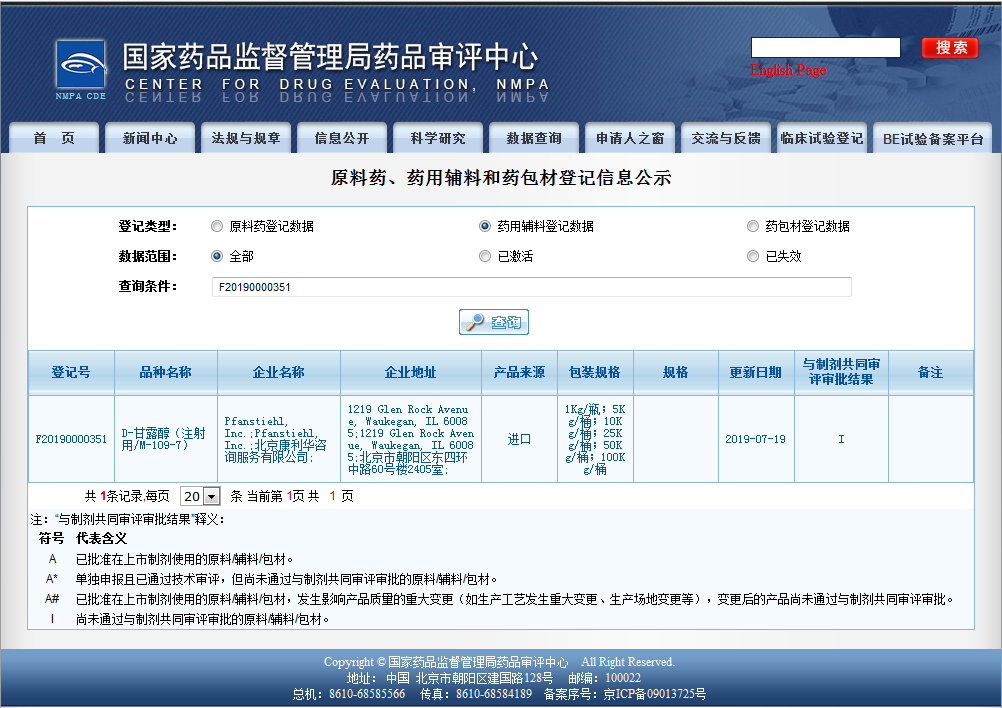This screenshot has height=708, width=1002.
Task: Open the 新闻中心 tab
Action: [x=150, y=138]
